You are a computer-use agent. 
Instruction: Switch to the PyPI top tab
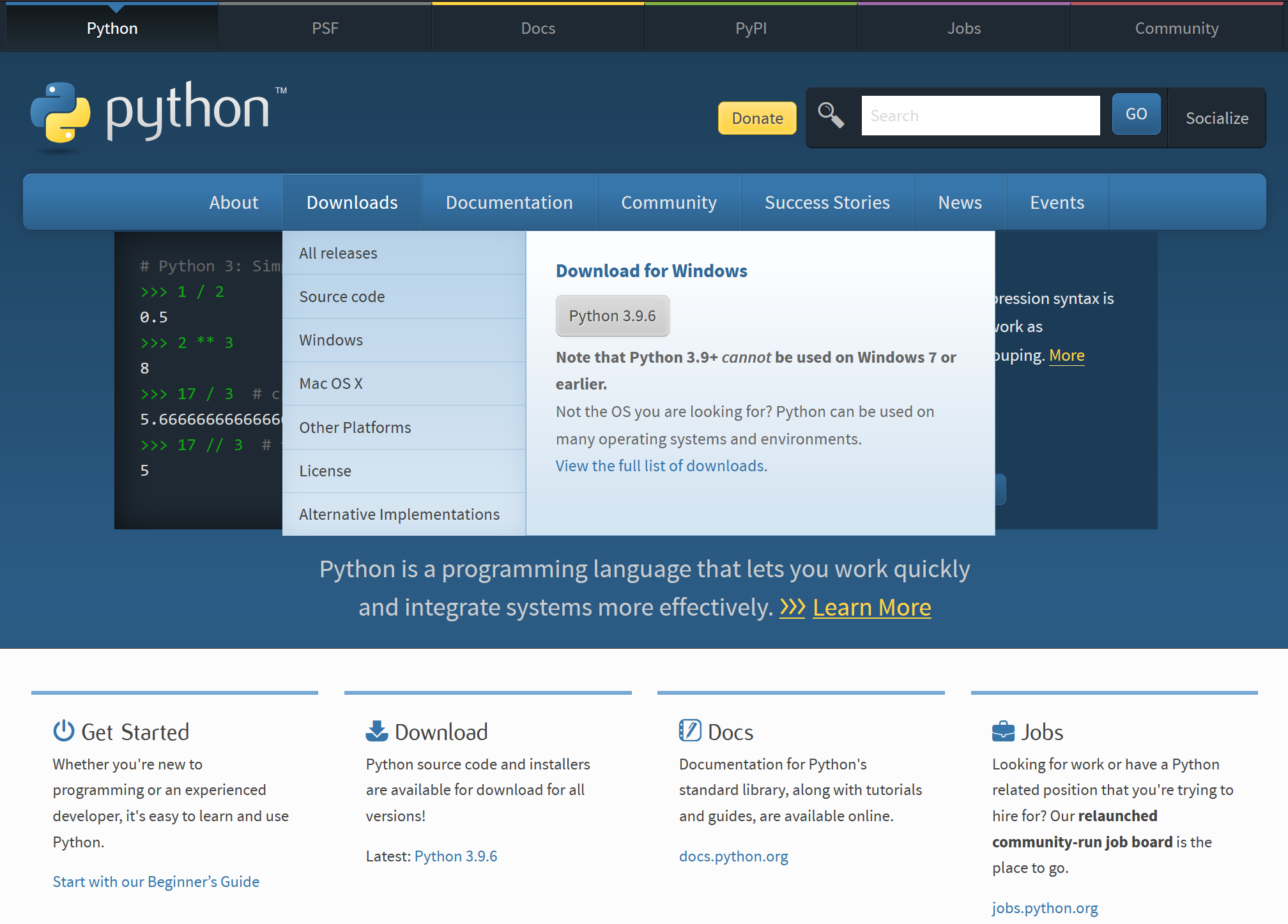[x=751, y=28]
